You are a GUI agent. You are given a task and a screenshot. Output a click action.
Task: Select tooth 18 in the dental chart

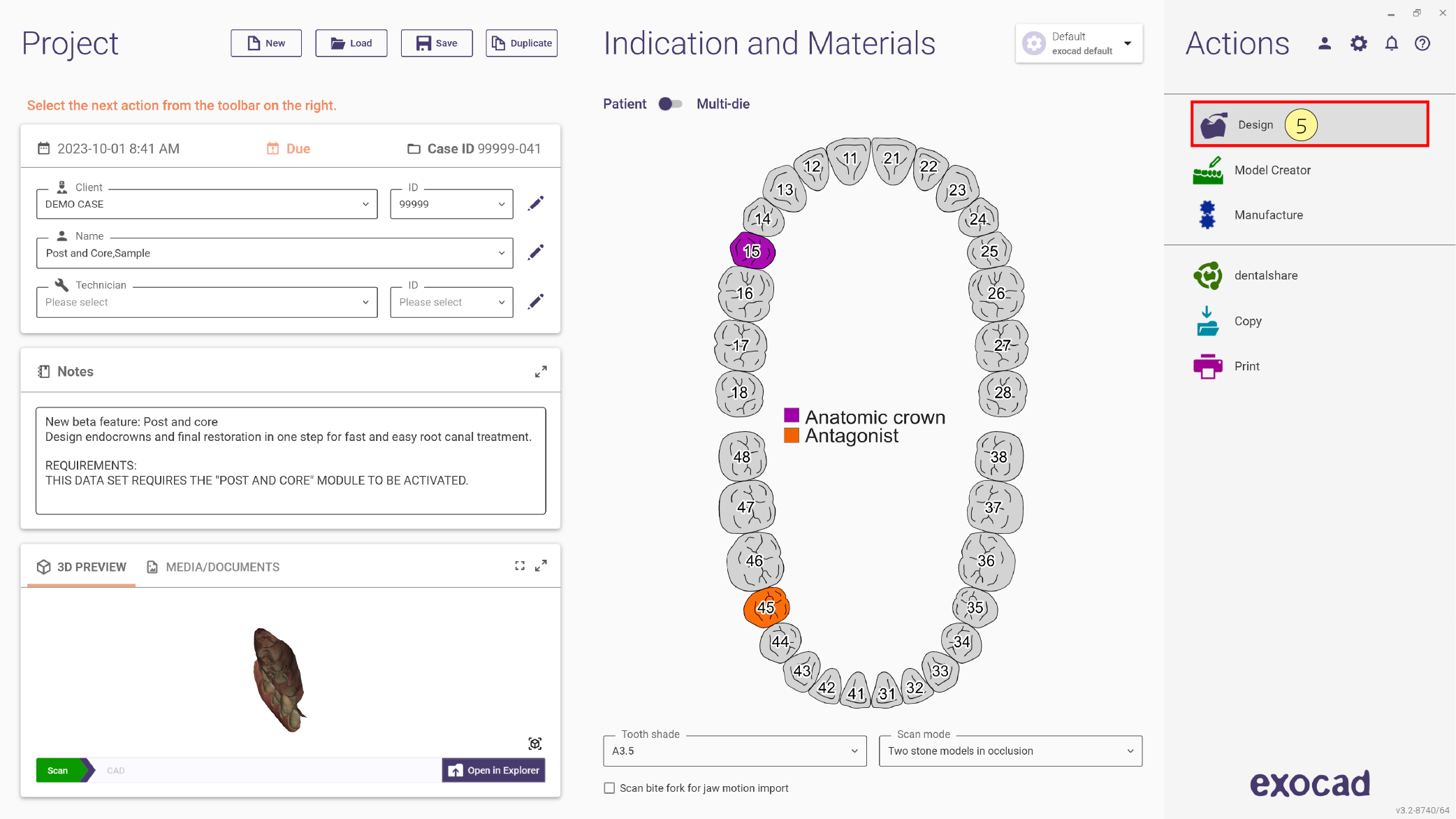tap(739, 393)
